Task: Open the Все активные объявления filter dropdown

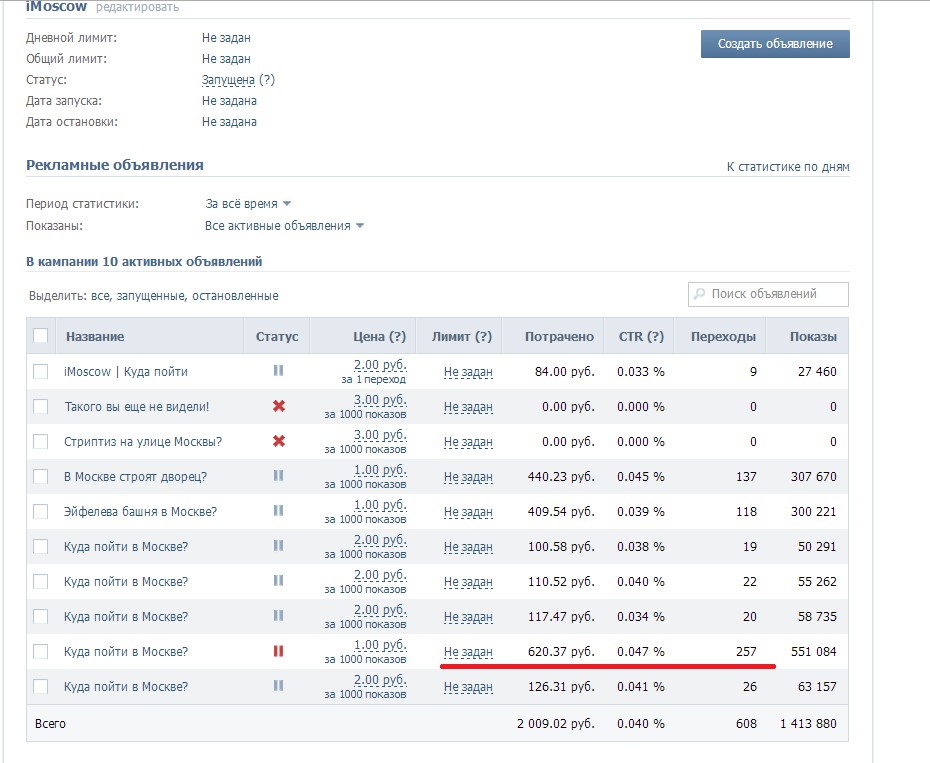Action: click(284, 225)
